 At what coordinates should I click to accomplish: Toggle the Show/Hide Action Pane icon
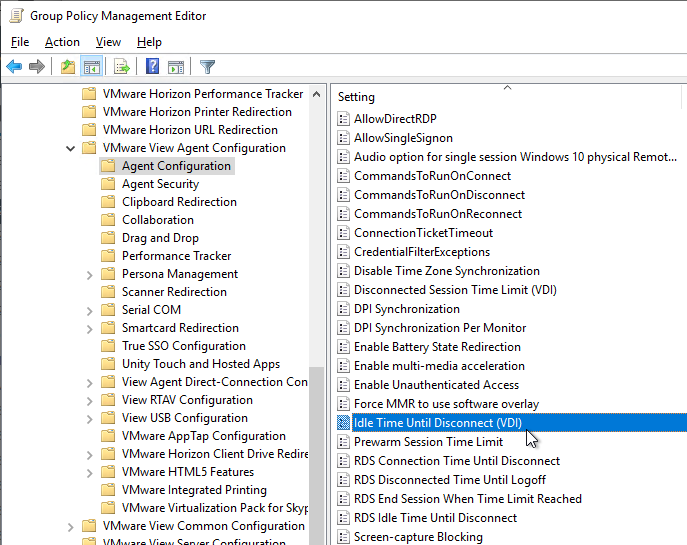click(176, 67)
